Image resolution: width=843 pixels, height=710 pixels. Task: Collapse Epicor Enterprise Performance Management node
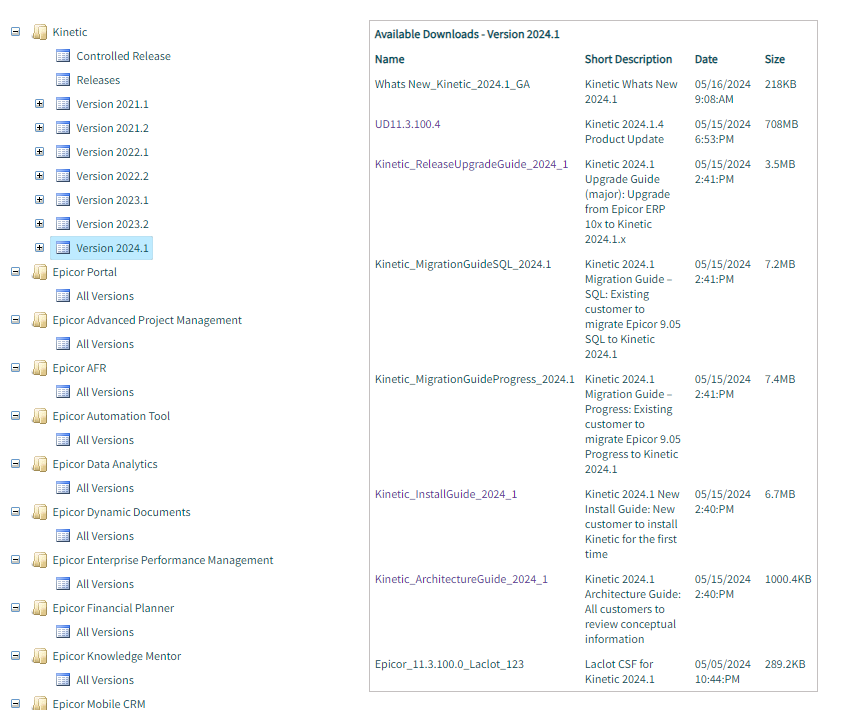pos(16,560)
